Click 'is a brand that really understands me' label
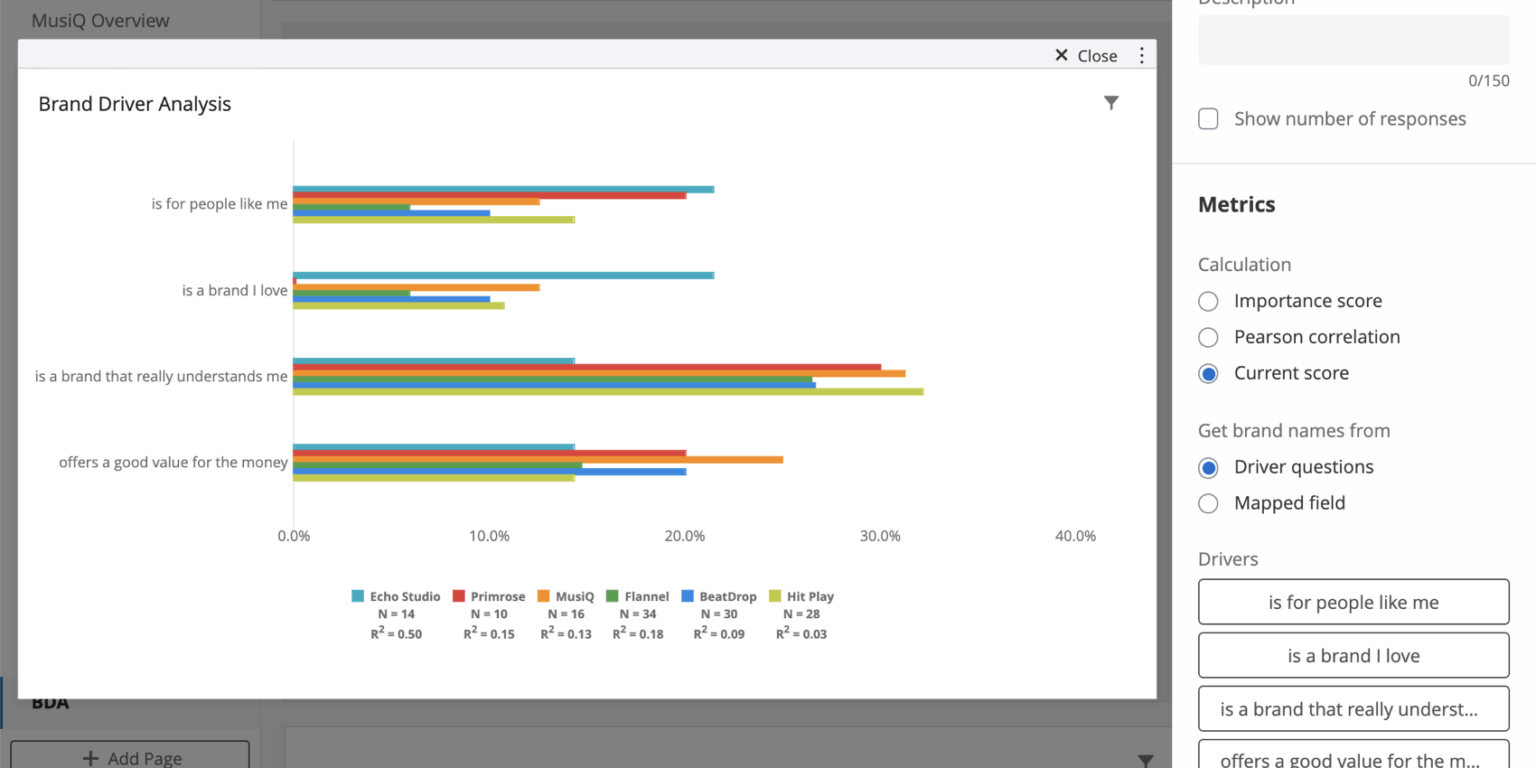The image size is (1536, 768). [161, 377]
